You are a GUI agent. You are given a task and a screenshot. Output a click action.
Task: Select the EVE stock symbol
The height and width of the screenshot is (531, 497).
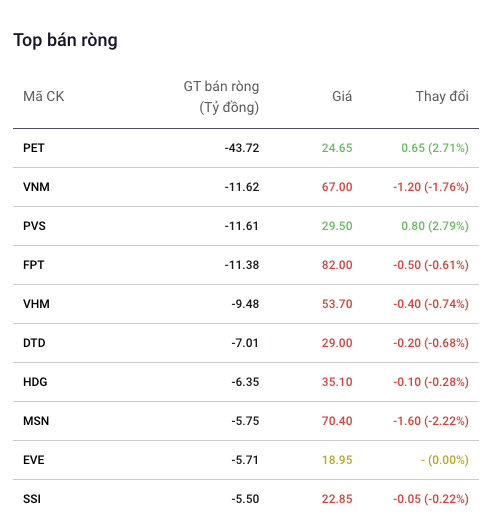(34, 460)
